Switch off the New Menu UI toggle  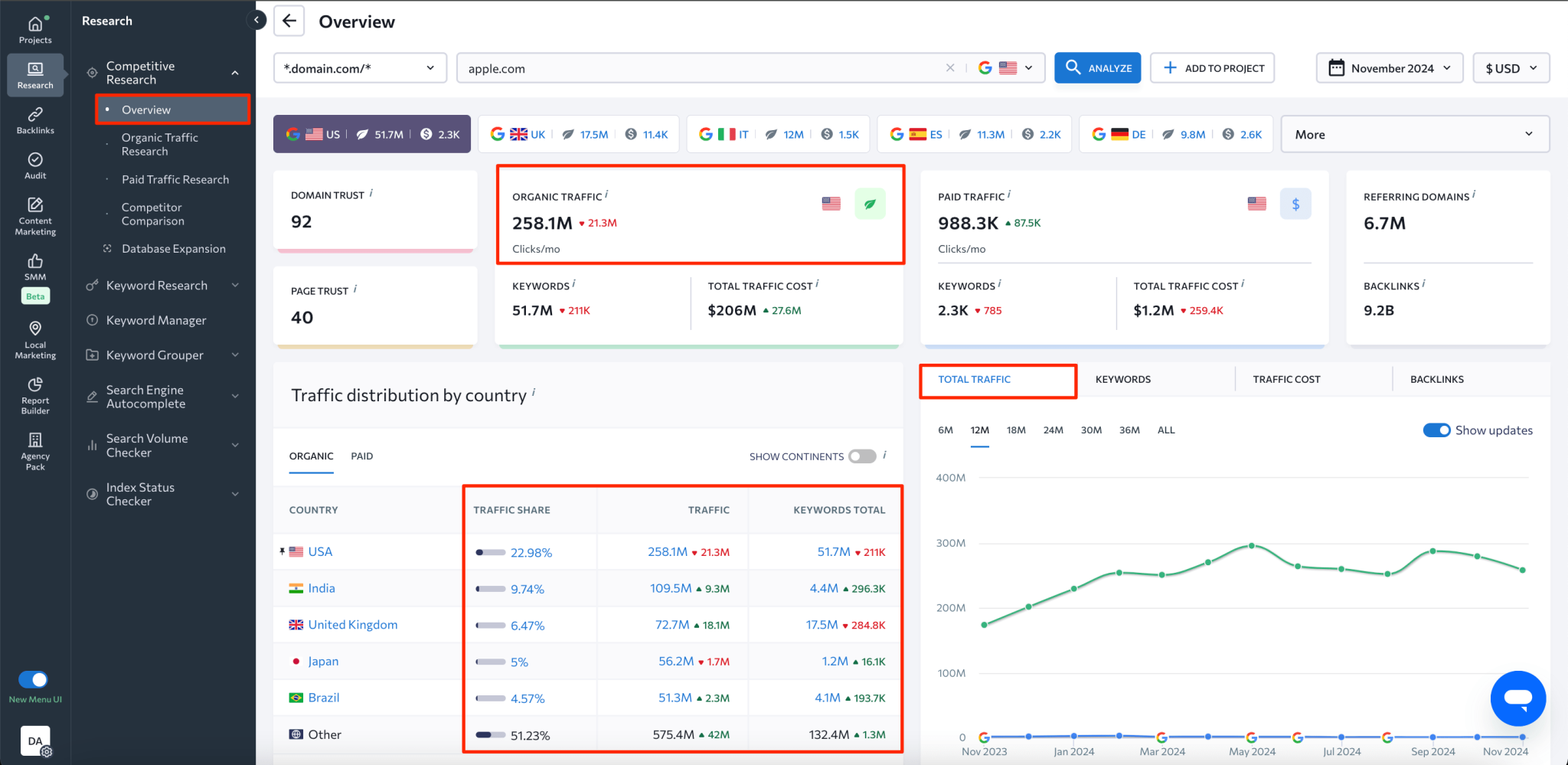(x=34, y=679)
